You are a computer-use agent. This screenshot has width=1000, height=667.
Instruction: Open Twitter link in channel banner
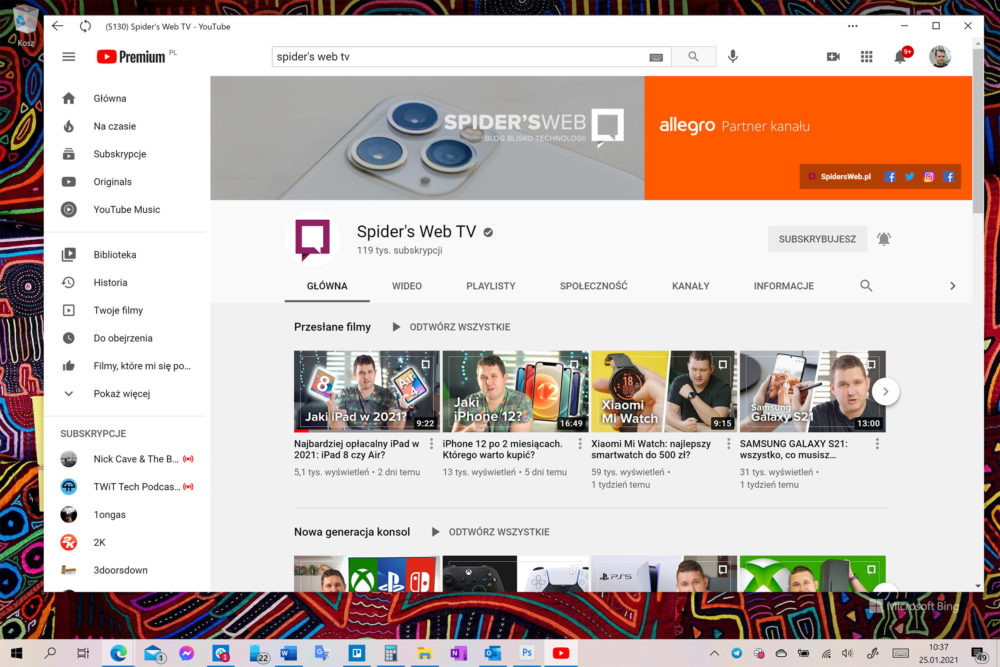tap(909, 177)
